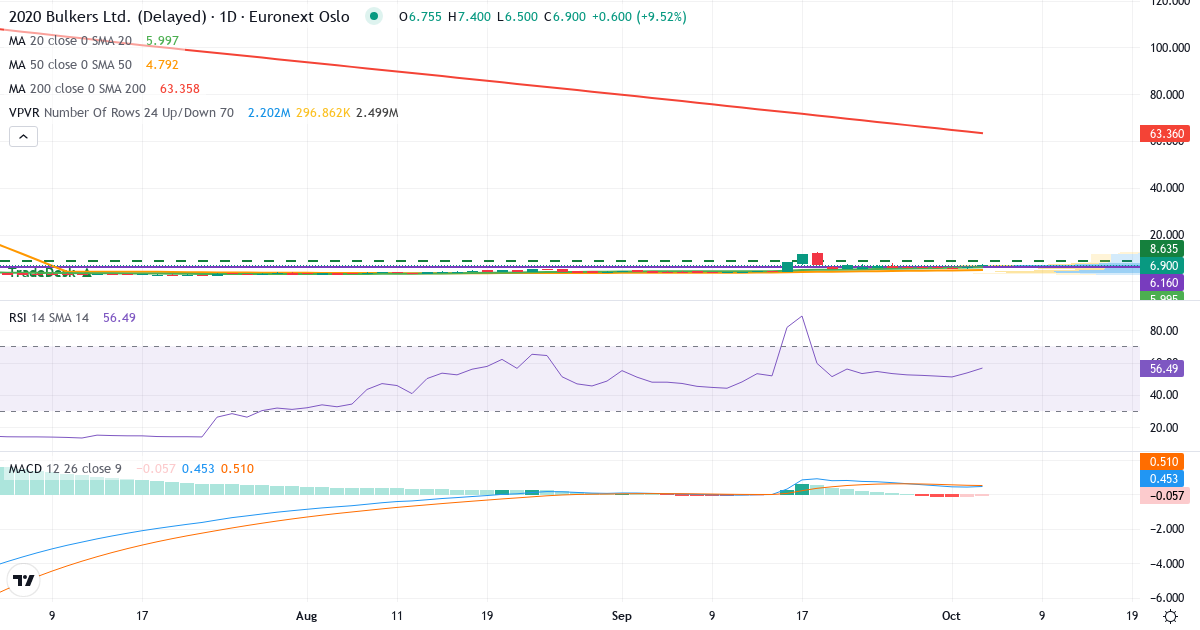The image size is (1200, 630).
Task: Click the VPVR down volume 296.862K
Action: click(323, 113)
